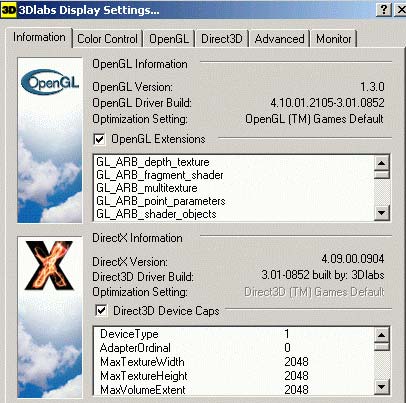Screen dimensions: 406x403
Task: Click the title bar help question mark button
Action: (384, 10)
